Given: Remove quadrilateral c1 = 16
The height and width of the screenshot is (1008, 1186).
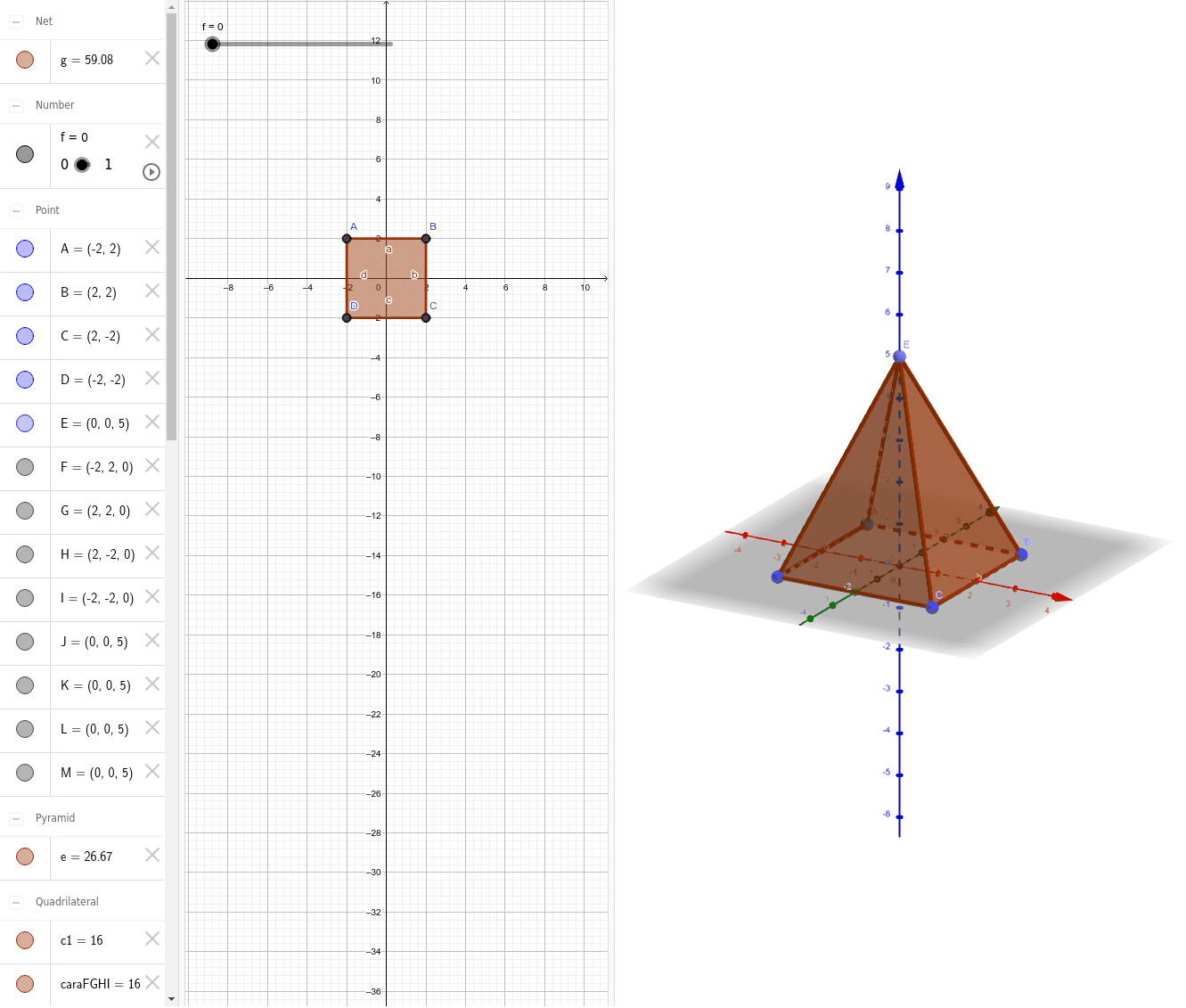Looking at the screenshot, I should [x=152, y=939].
